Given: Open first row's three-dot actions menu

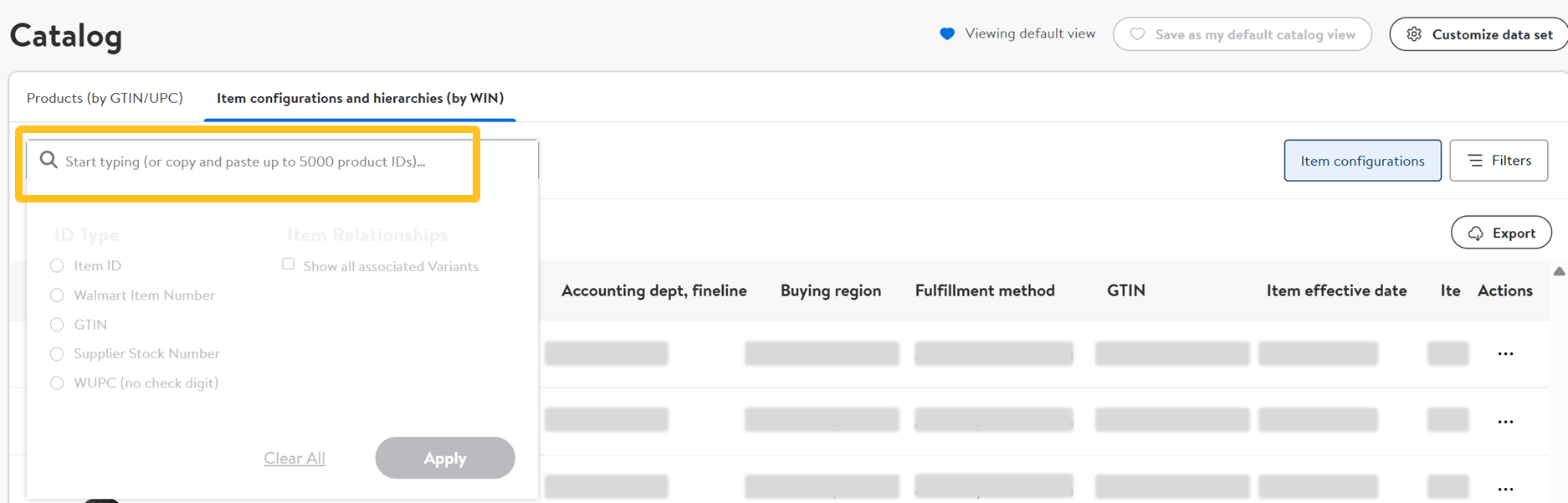Looking at the screenshot, I should [1505, 354].
